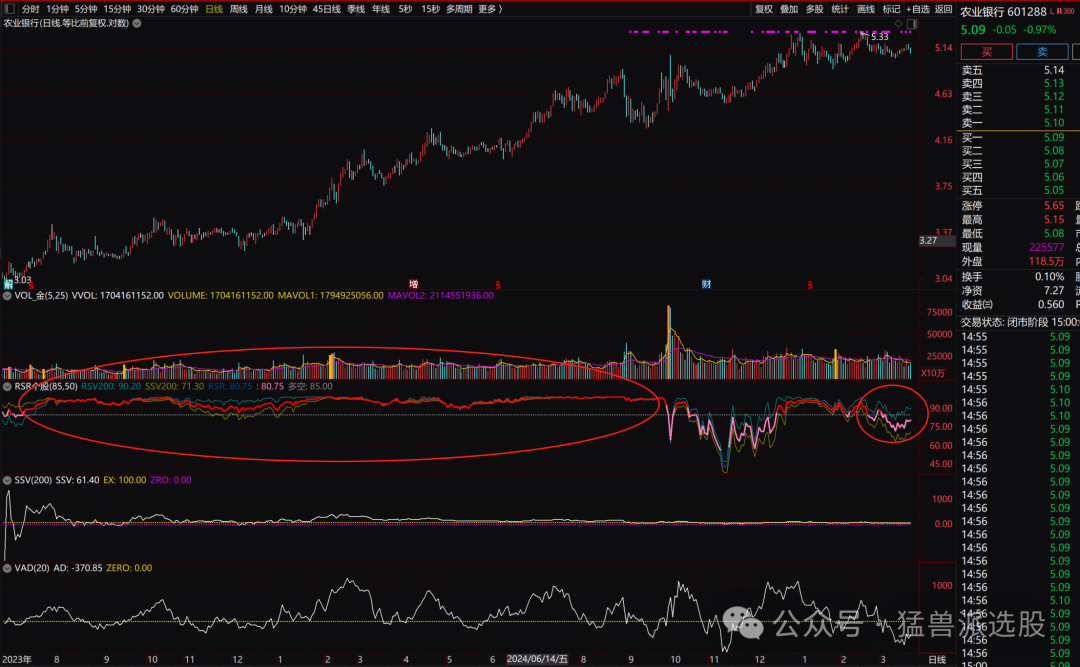
Task: Open the 统计 statistics tool
Action: (x=840, y=9)
